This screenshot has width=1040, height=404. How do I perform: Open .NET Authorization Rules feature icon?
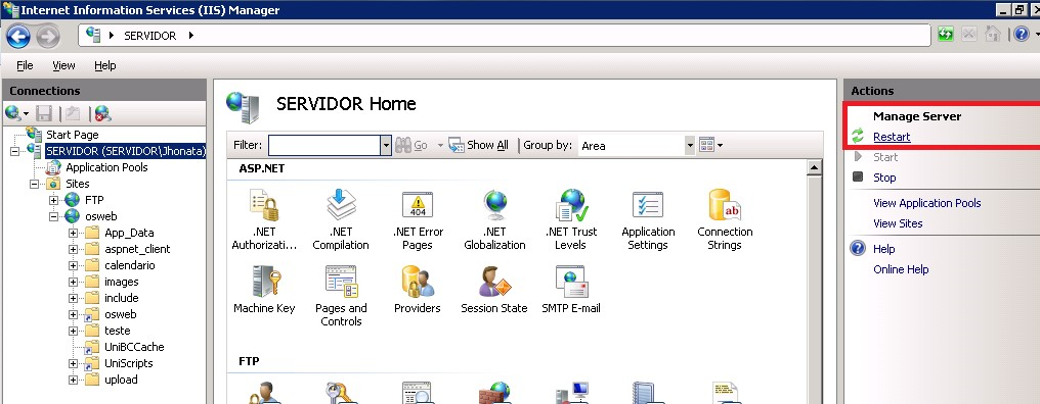pos(264,206)
